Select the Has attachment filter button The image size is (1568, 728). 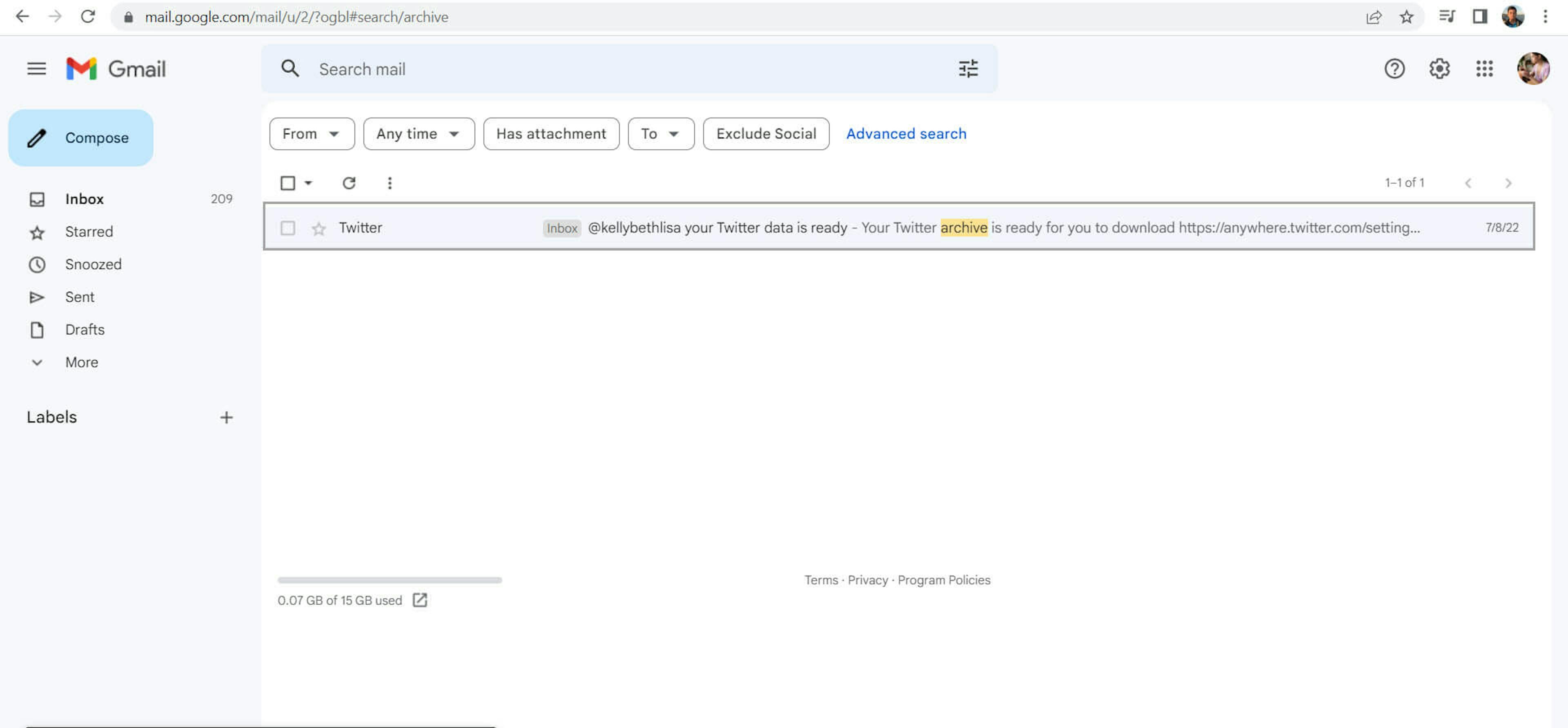coord(550,133)
